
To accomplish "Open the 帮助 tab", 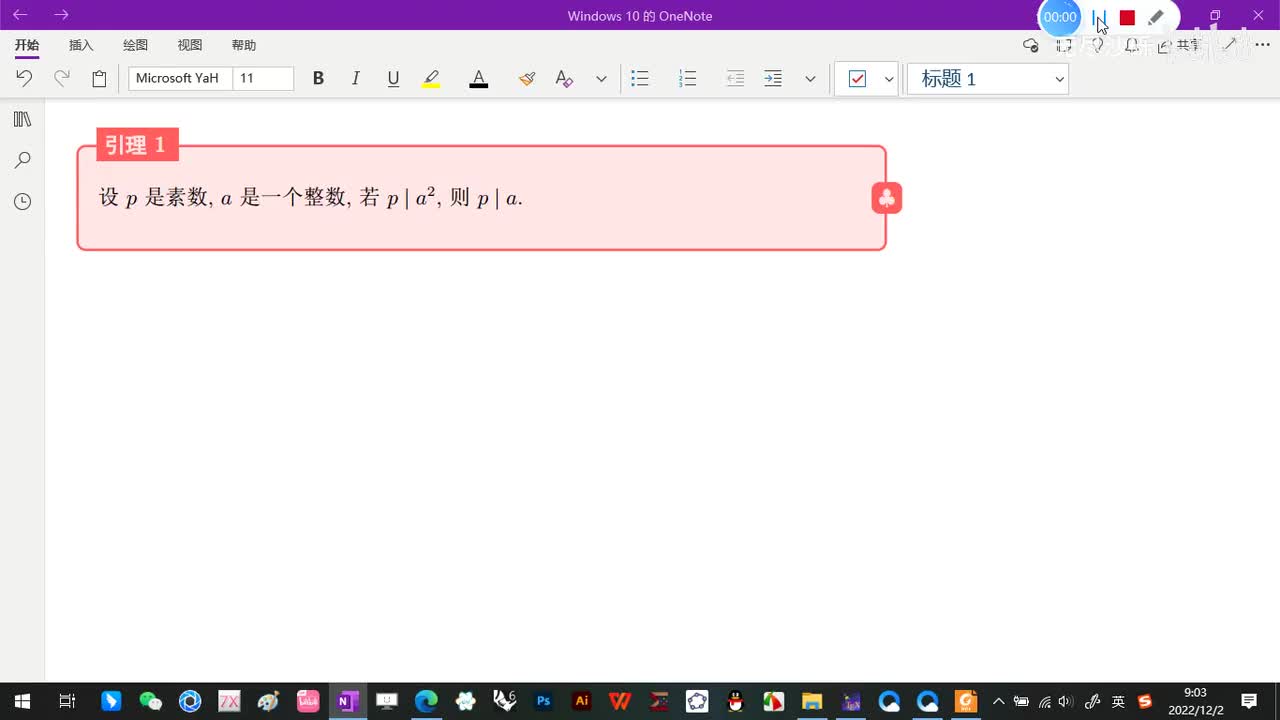I will [x=244, y=45].
